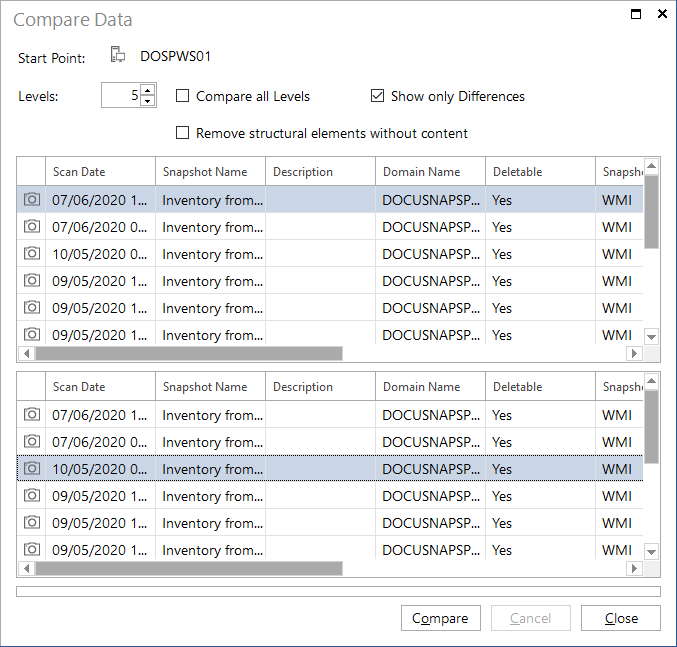Click the camera icon of the highlighted lower-table row
This screenshot has width=677, height=647.
tap(32, 468)
